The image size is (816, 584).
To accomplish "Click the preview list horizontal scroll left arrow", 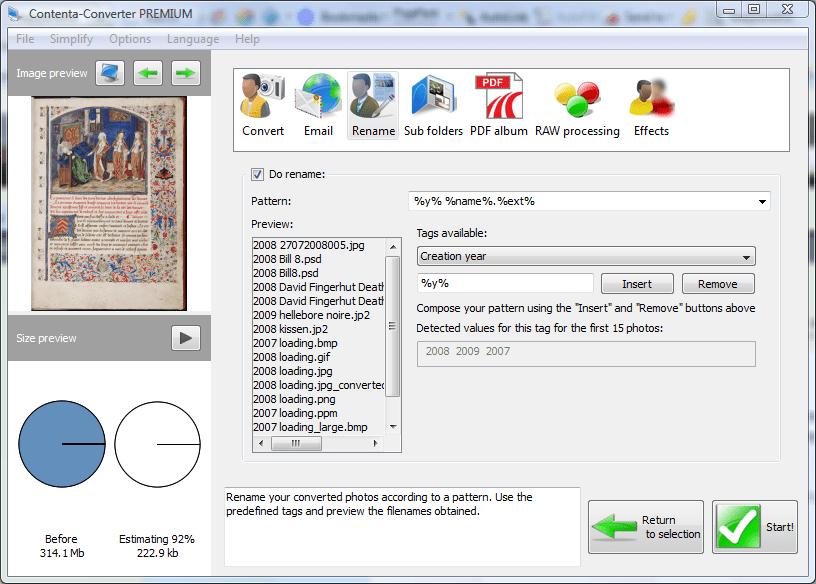I will (261, 443).
